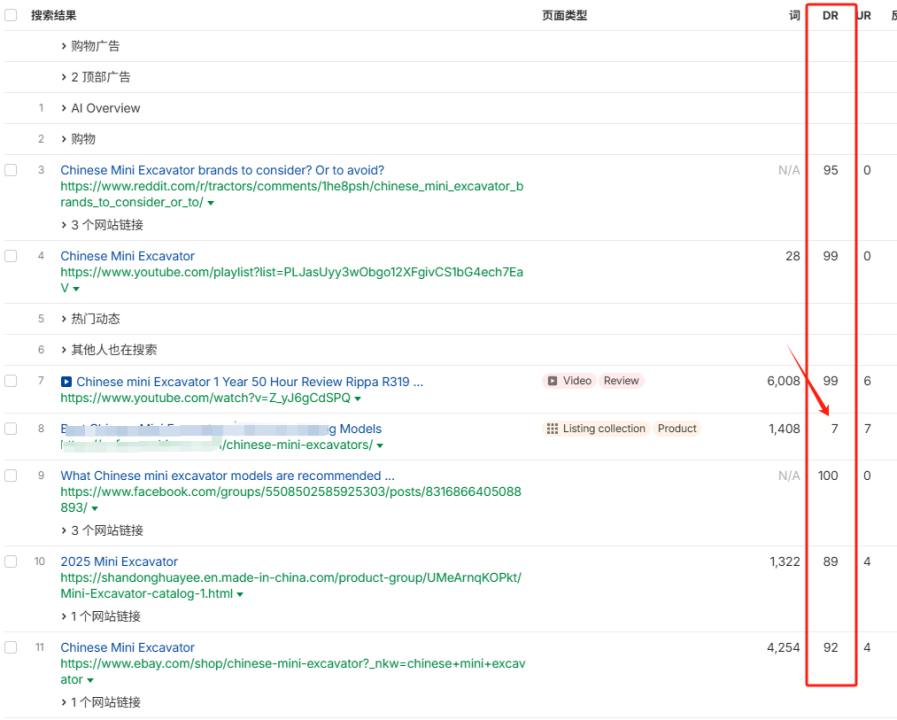Click the Review page type tag
Image resolution: width=897 pixels, height=720 pixels.
coord(621,381)
